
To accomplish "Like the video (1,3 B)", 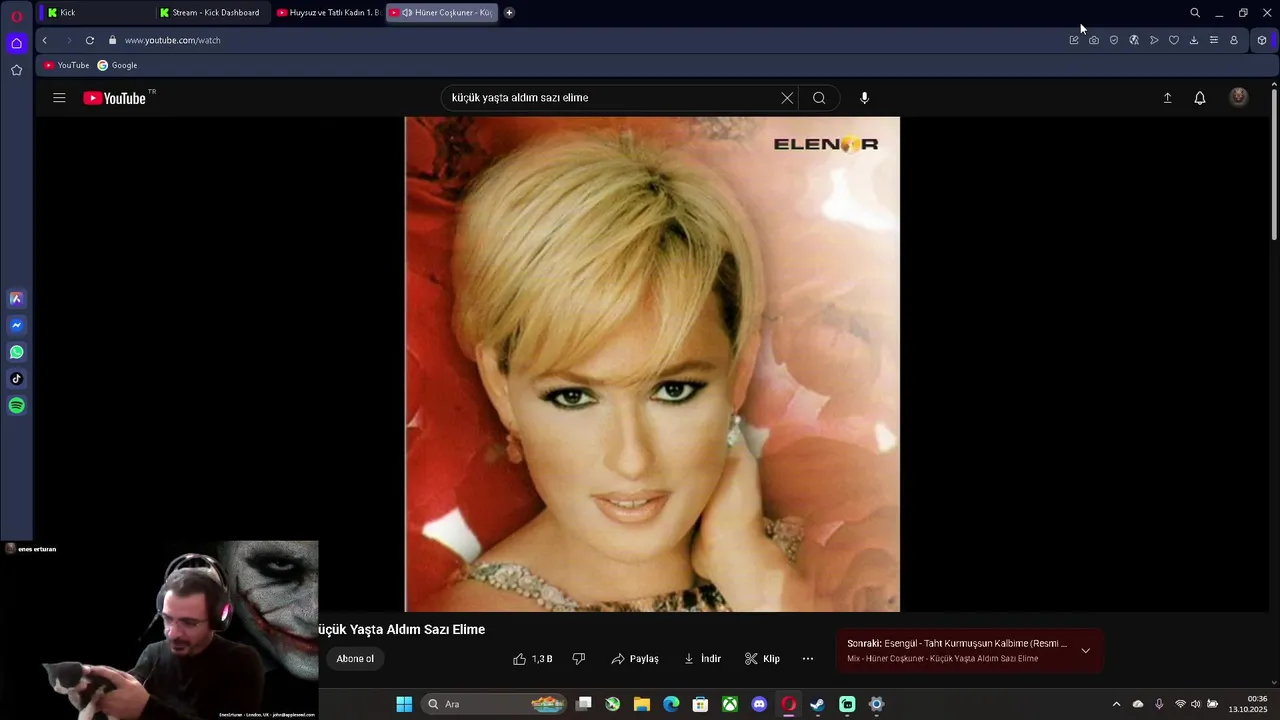I will 533,659.
